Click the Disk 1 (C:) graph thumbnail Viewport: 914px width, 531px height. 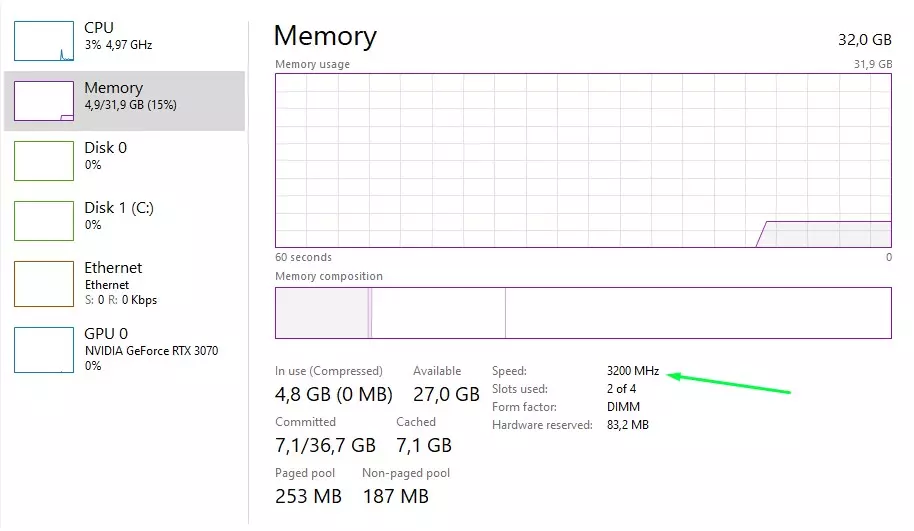tap(44, 221)
